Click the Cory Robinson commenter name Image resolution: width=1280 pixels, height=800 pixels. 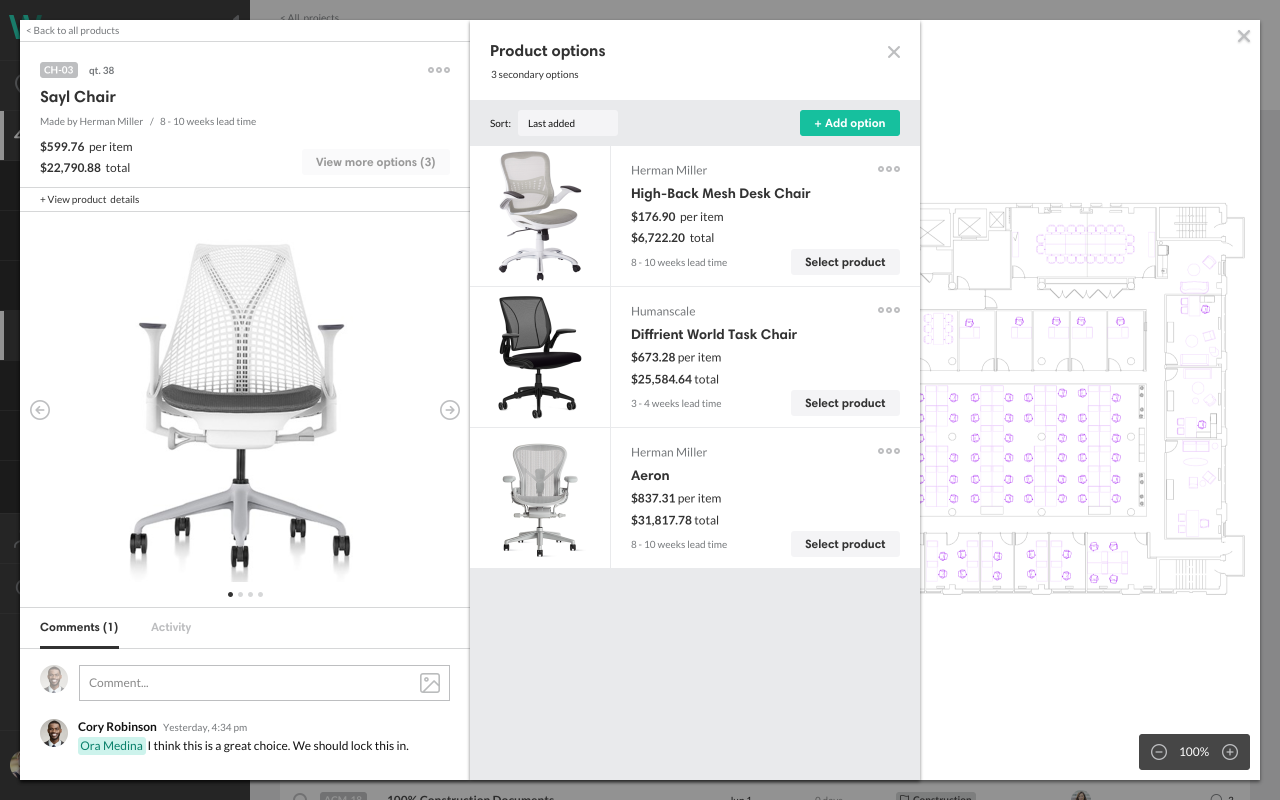point(117,727)
